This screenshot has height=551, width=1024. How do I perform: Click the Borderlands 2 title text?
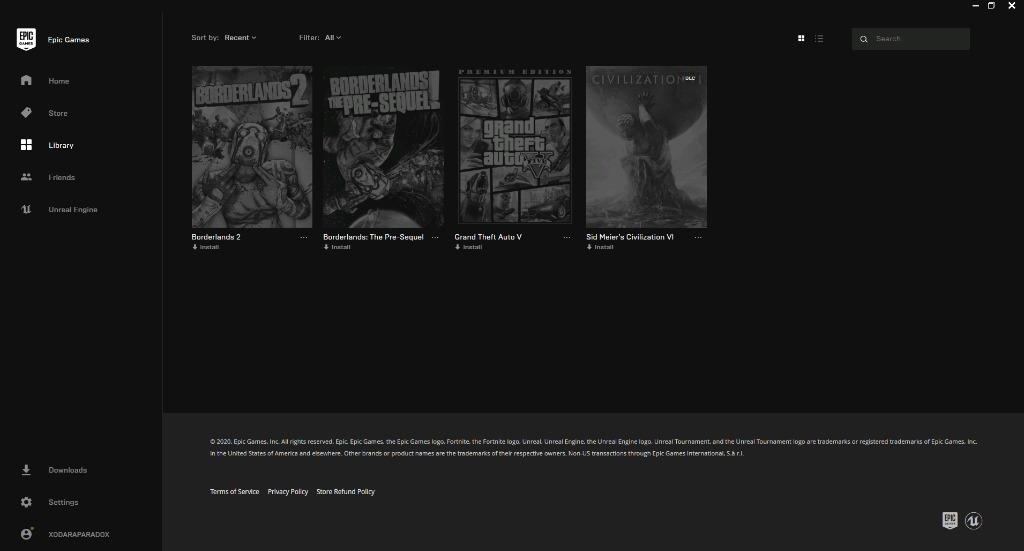(x=216, y=237)
